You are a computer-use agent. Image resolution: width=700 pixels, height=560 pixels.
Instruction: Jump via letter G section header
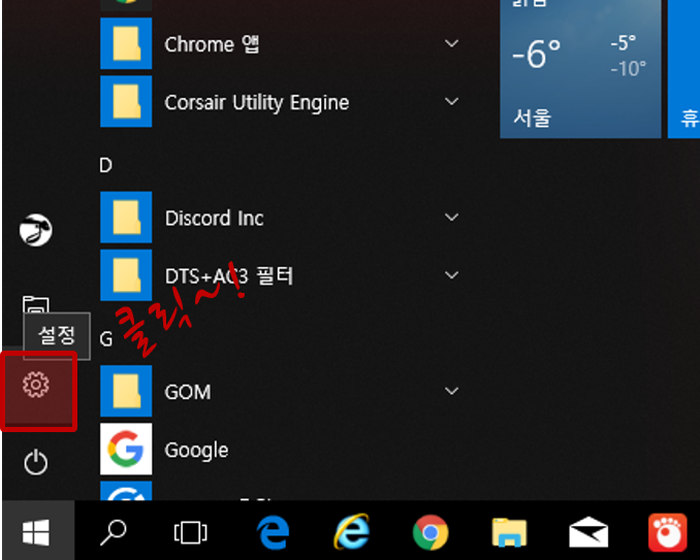click(x=106, y=339)
